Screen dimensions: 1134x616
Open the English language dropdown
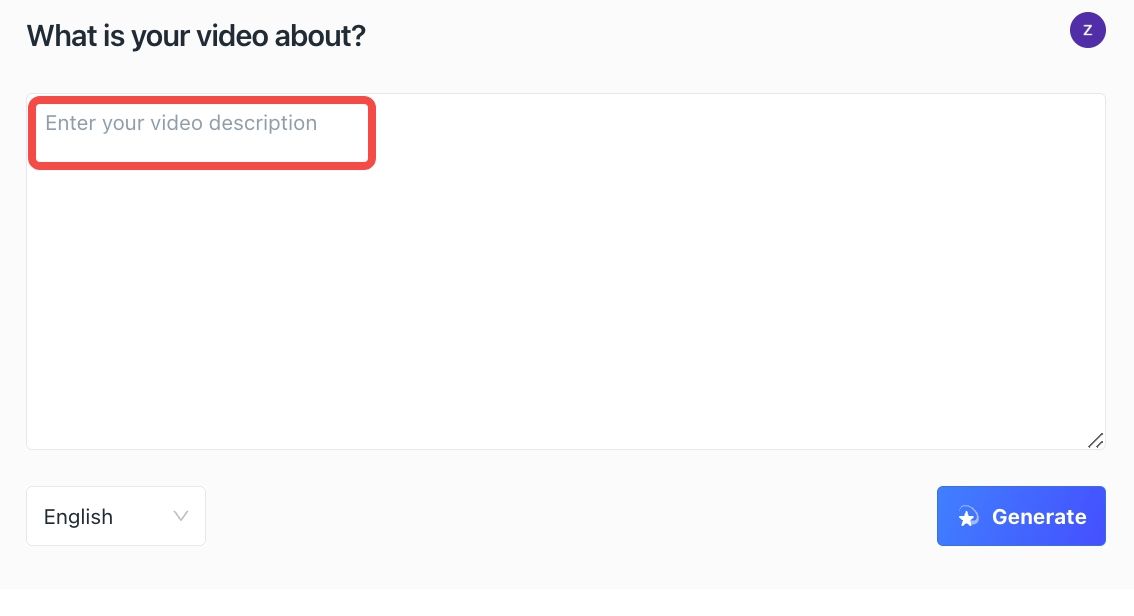pos(116,516)
